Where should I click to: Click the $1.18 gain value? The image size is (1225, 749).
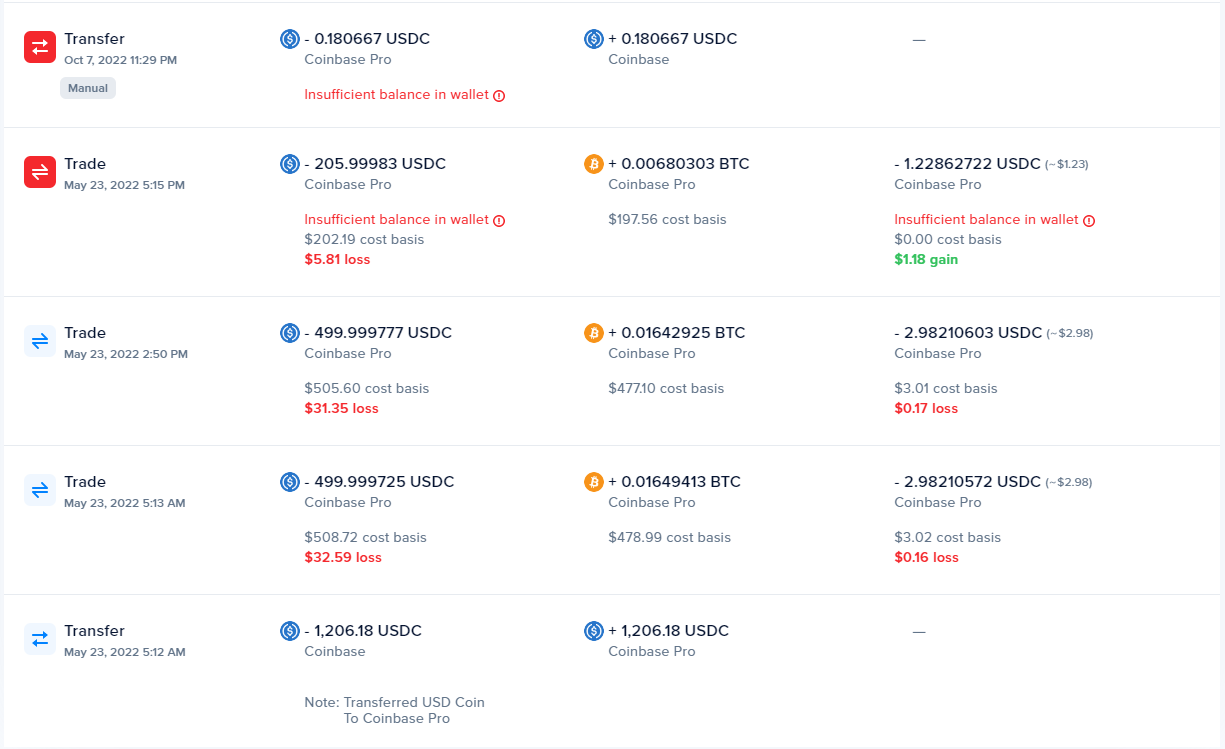click(x=926, y=260)
